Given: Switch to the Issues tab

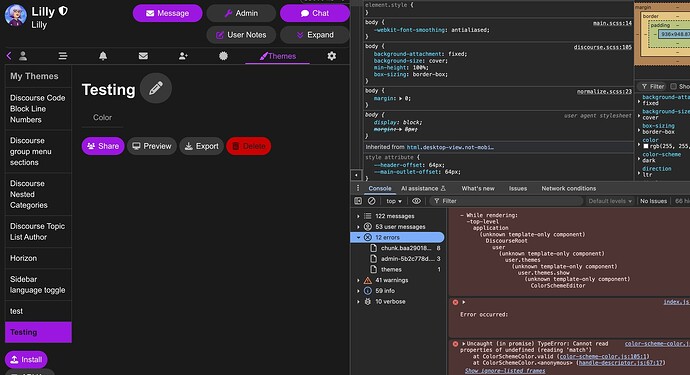Looking at the screenshot, I should tap(518, 188).
